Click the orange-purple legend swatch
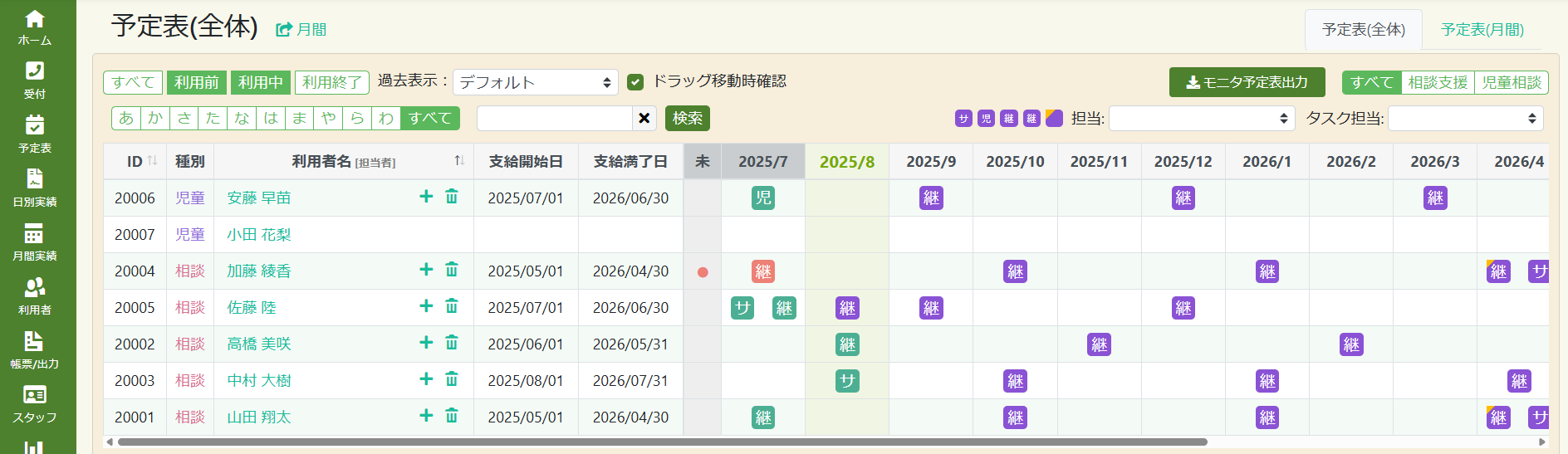 [1054, 118]
